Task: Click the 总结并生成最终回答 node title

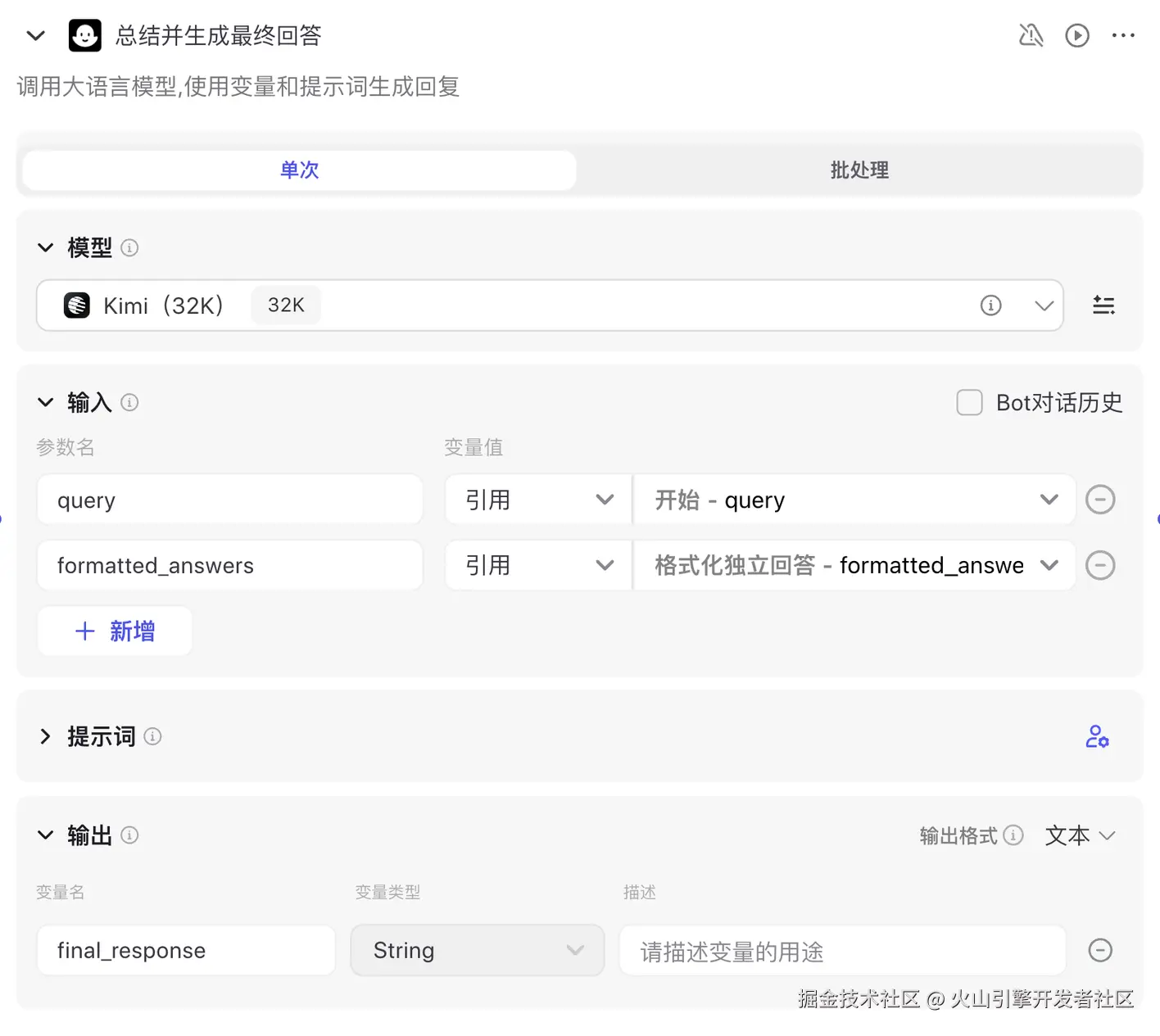Action: (219, 35)
